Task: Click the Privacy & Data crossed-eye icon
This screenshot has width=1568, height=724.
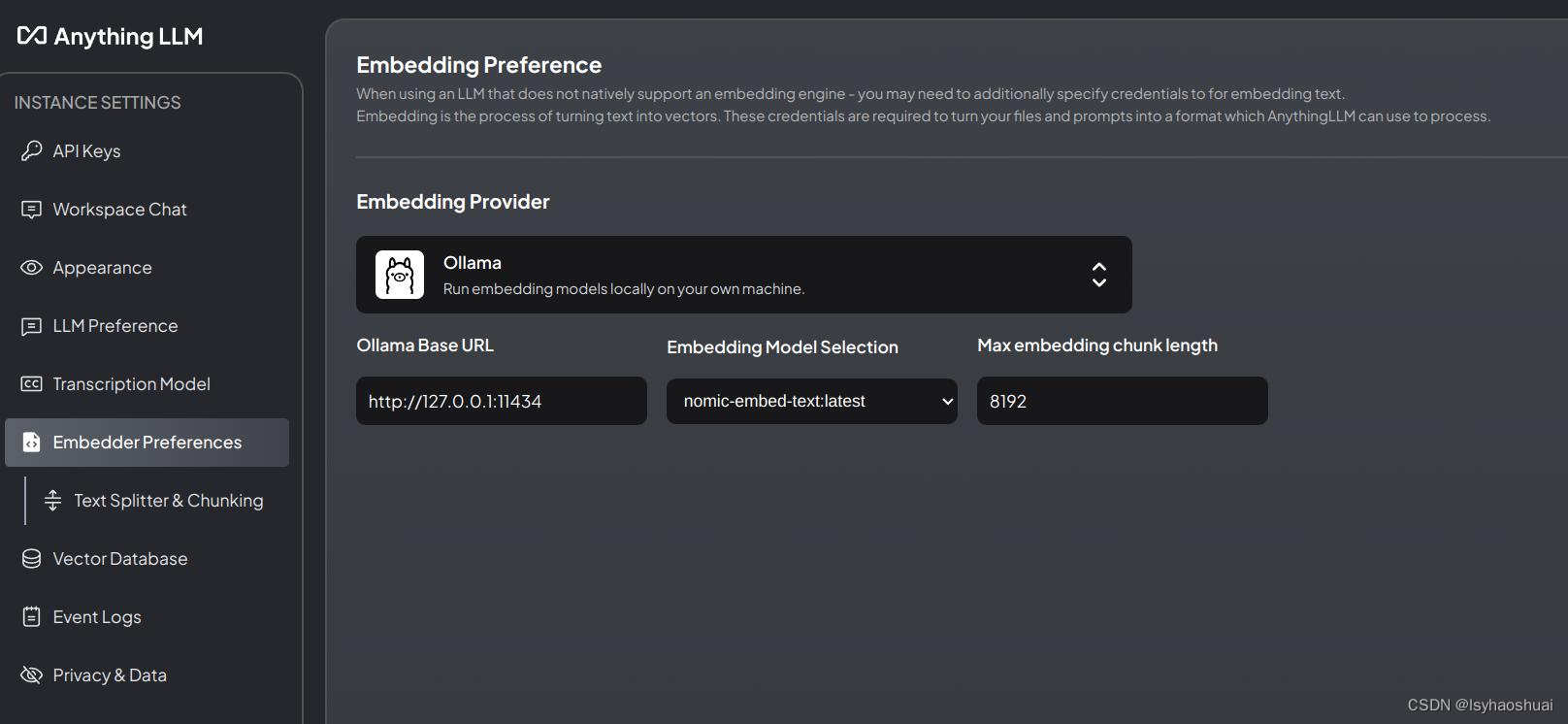Action: (x=31, y=675)
